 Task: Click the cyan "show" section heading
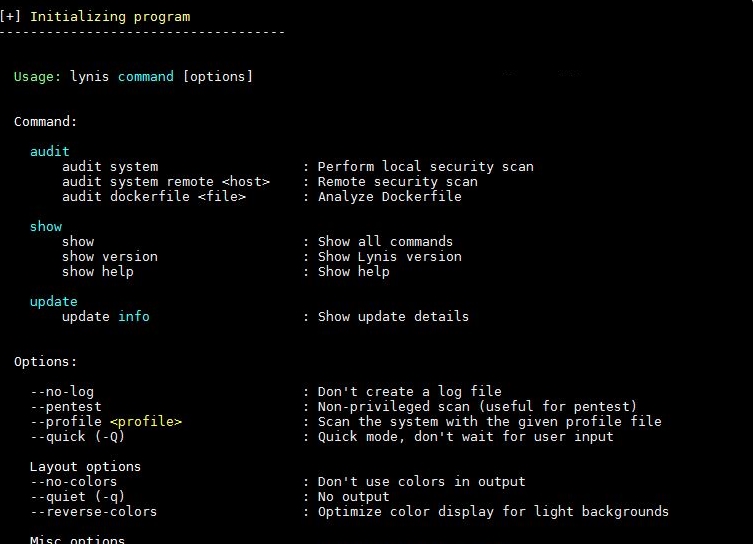click(46, 226)
